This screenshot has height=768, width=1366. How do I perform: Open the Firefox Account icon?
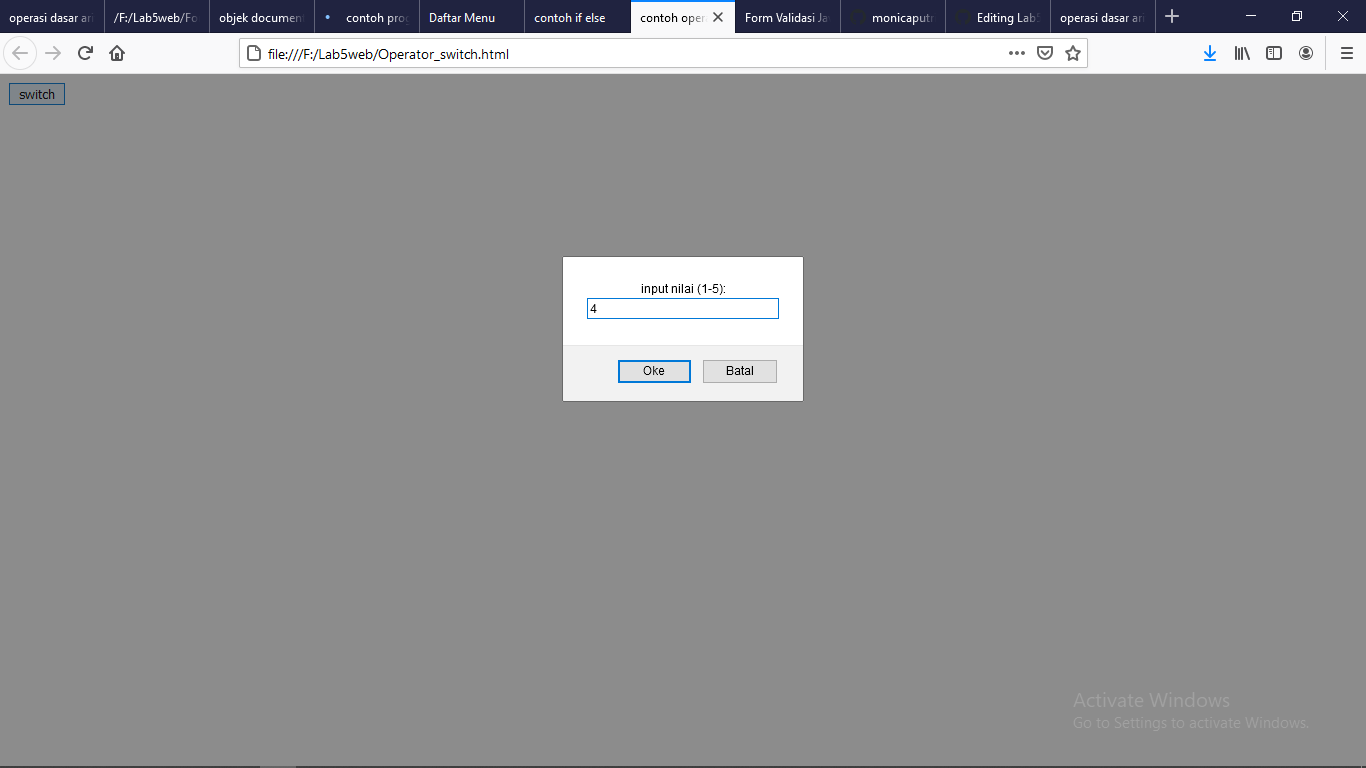(x=1306, y=53)
